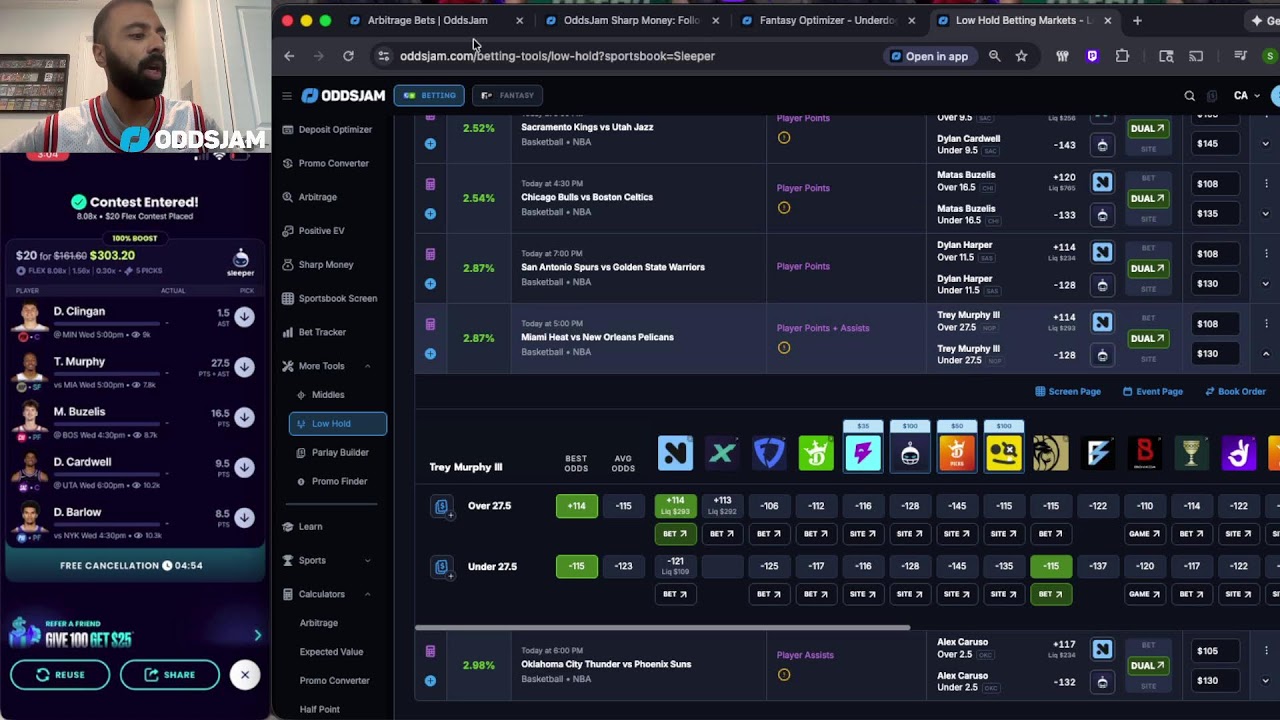
Task: Click Novig sportsbook logo in odds comparison header
Action: pyautogui.click(x=675, y=454)
